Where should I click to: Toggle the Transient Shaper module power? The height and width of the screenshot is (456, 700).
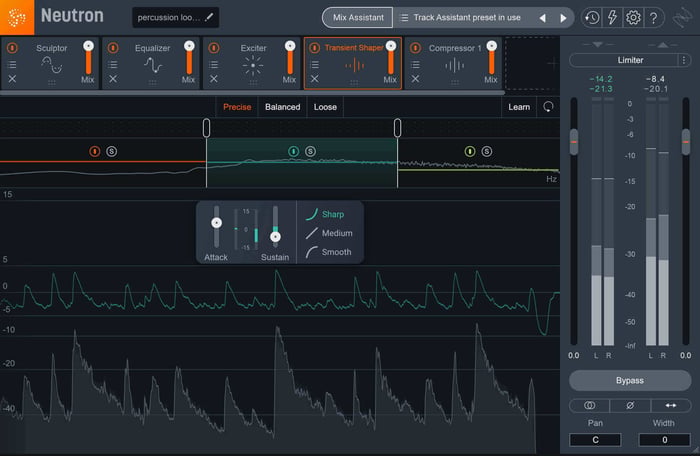314,48
